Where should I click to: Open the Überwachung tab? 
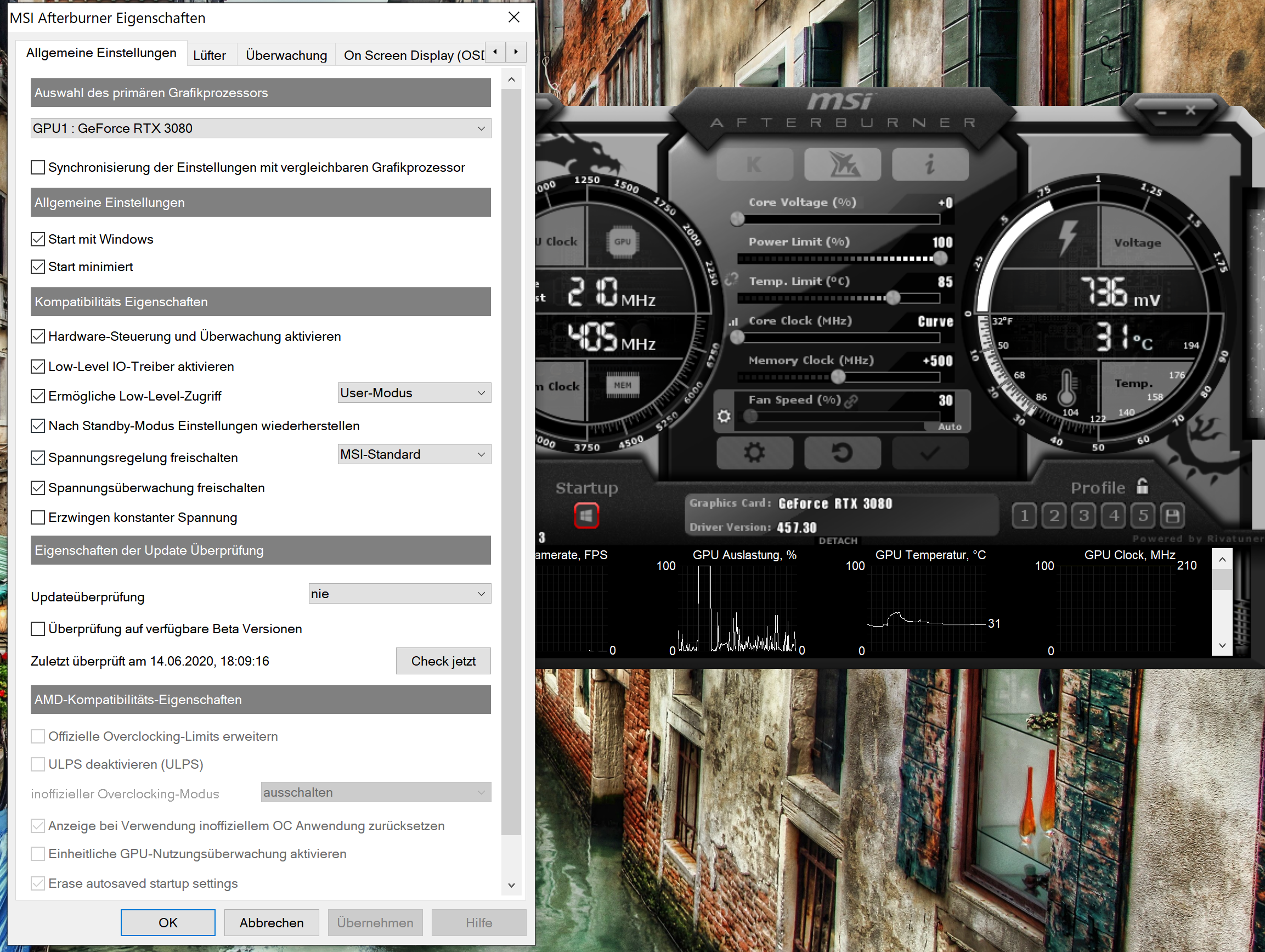(x=286, y=55)
